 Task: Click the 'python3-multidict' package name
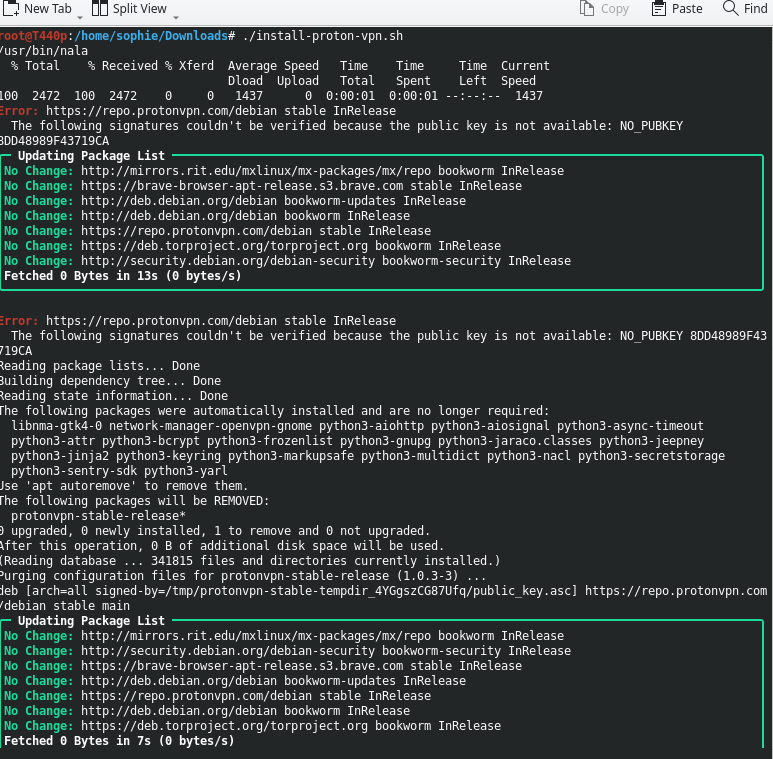tap(420, 456)
